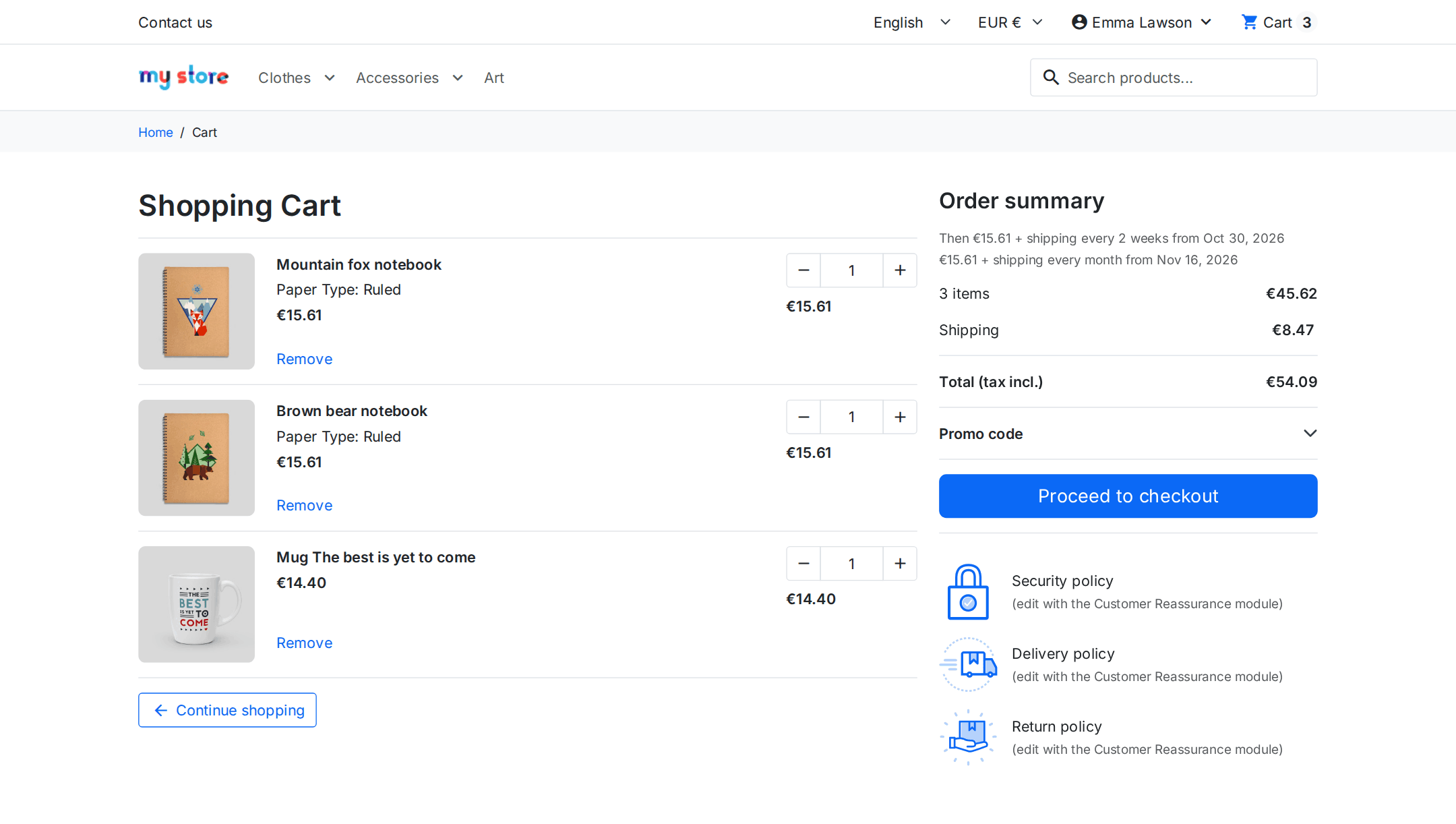Go to Home breadcrumb
The height and width of the screenshot is (824, 1456).
tap(156, 132)
